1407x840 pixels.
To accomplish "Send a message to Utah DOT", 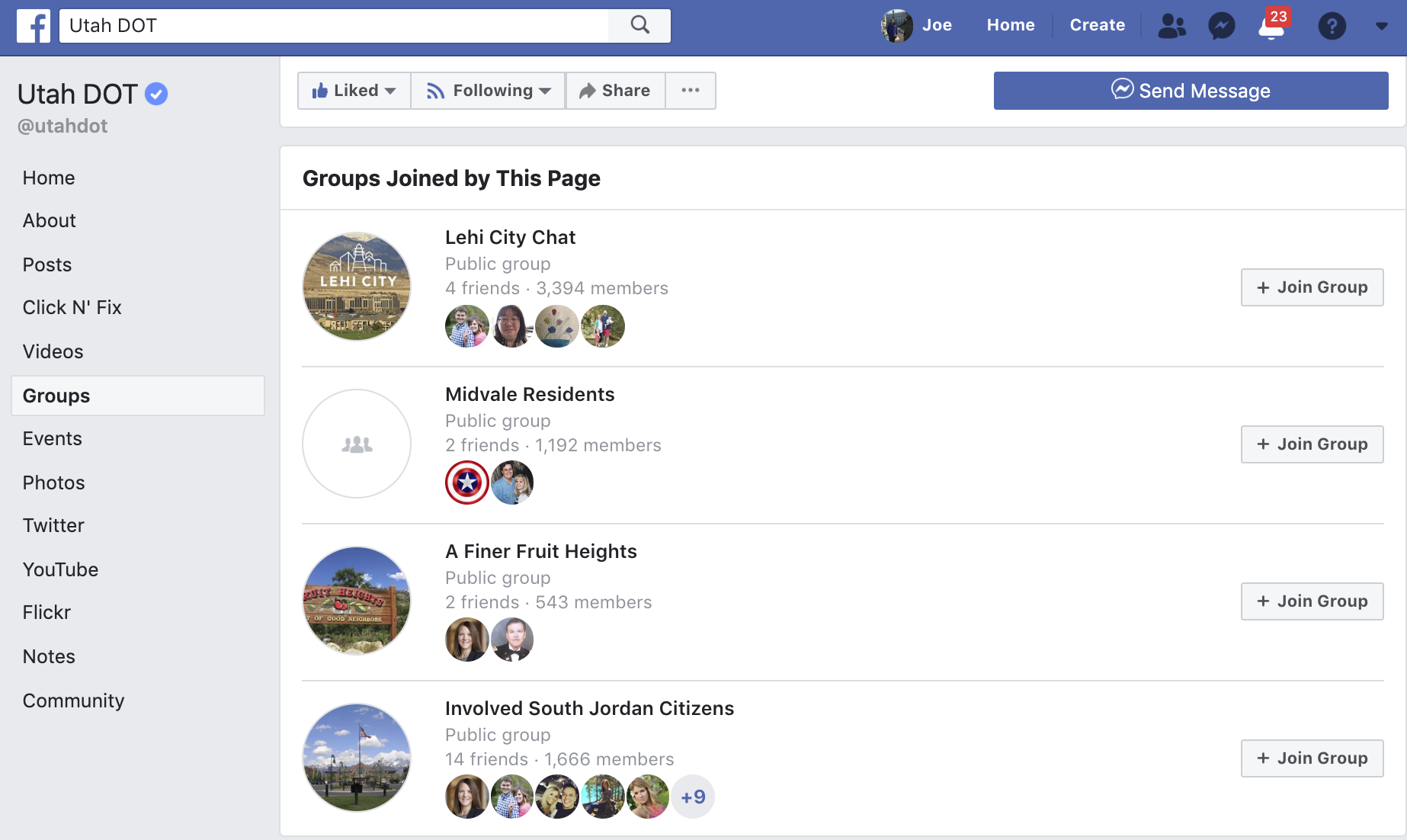I will pos(1191,90).
